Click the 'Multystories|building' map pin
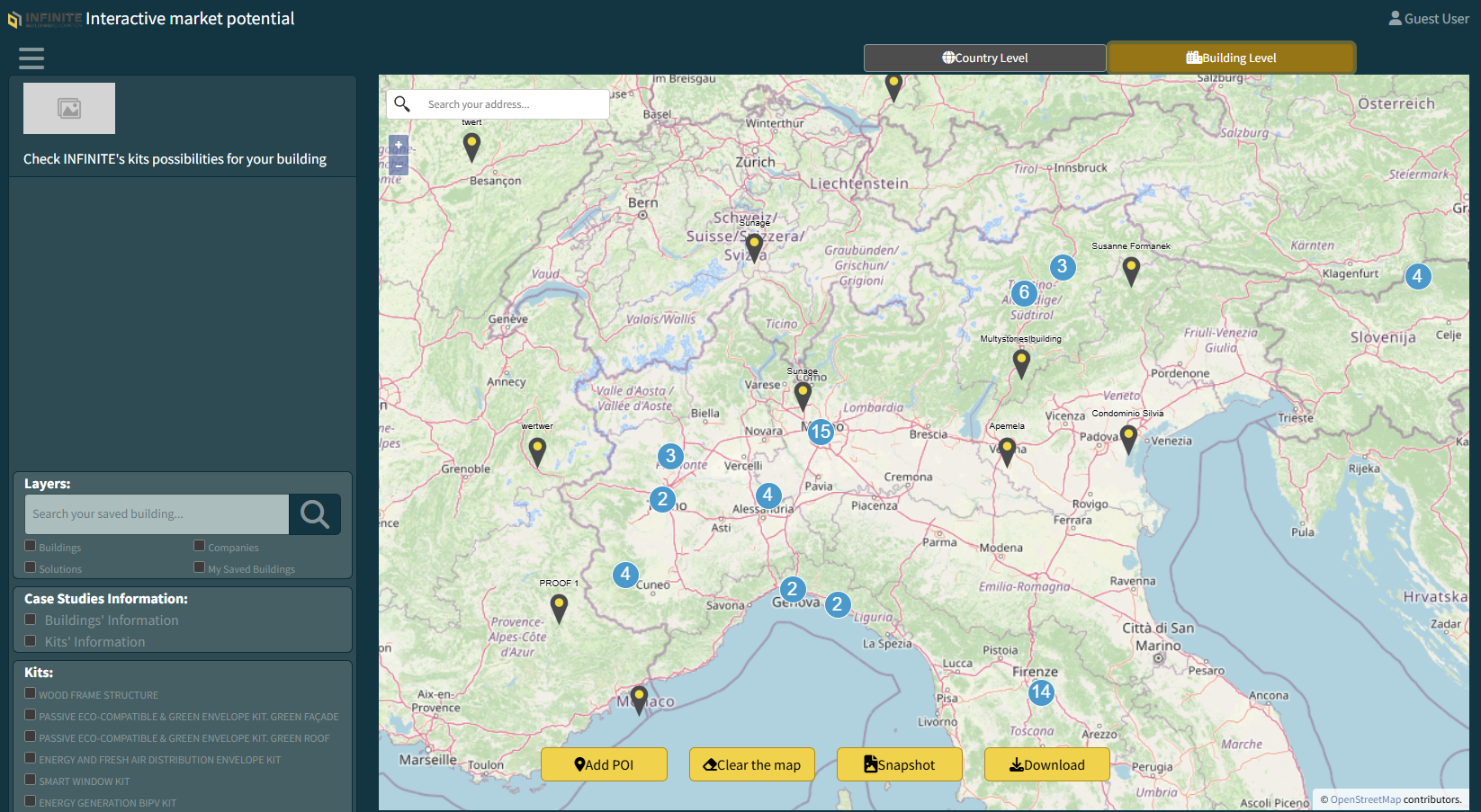The image size is (1481, 812). click(x=1021, y=364)
